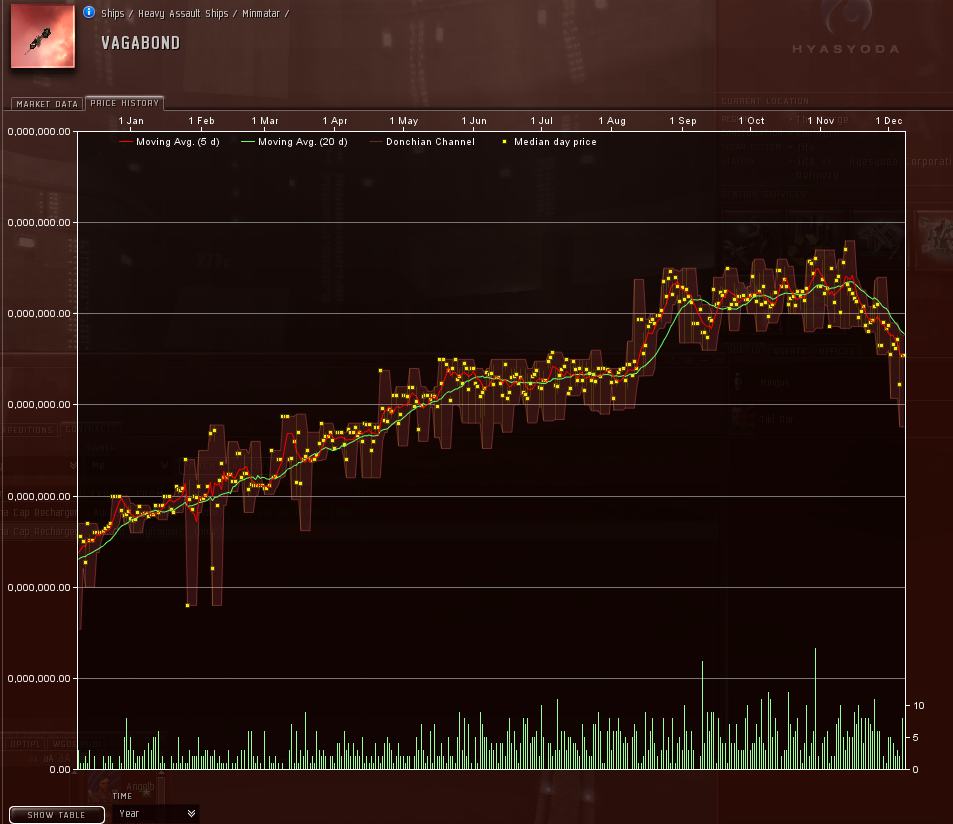953x824 pixels.
Task: Click the Minmatar breadcrumb link
Action: tap(261, 13)
